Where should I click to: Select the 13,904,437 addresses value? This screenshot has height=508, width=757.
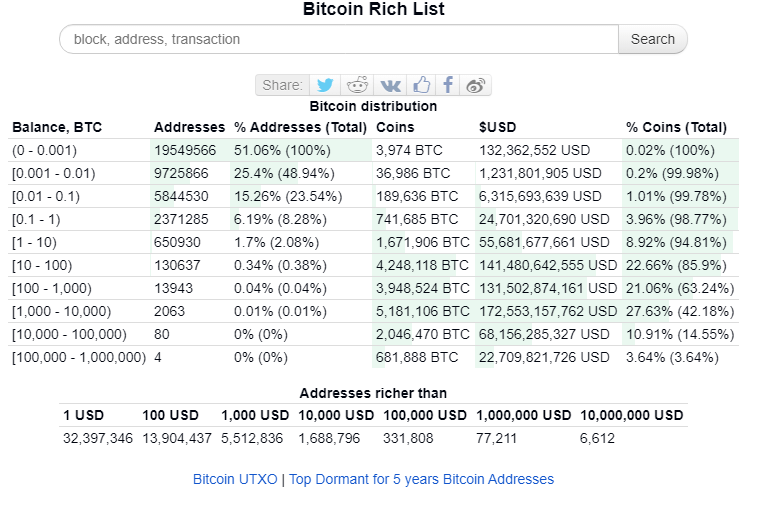click(177, 438)
